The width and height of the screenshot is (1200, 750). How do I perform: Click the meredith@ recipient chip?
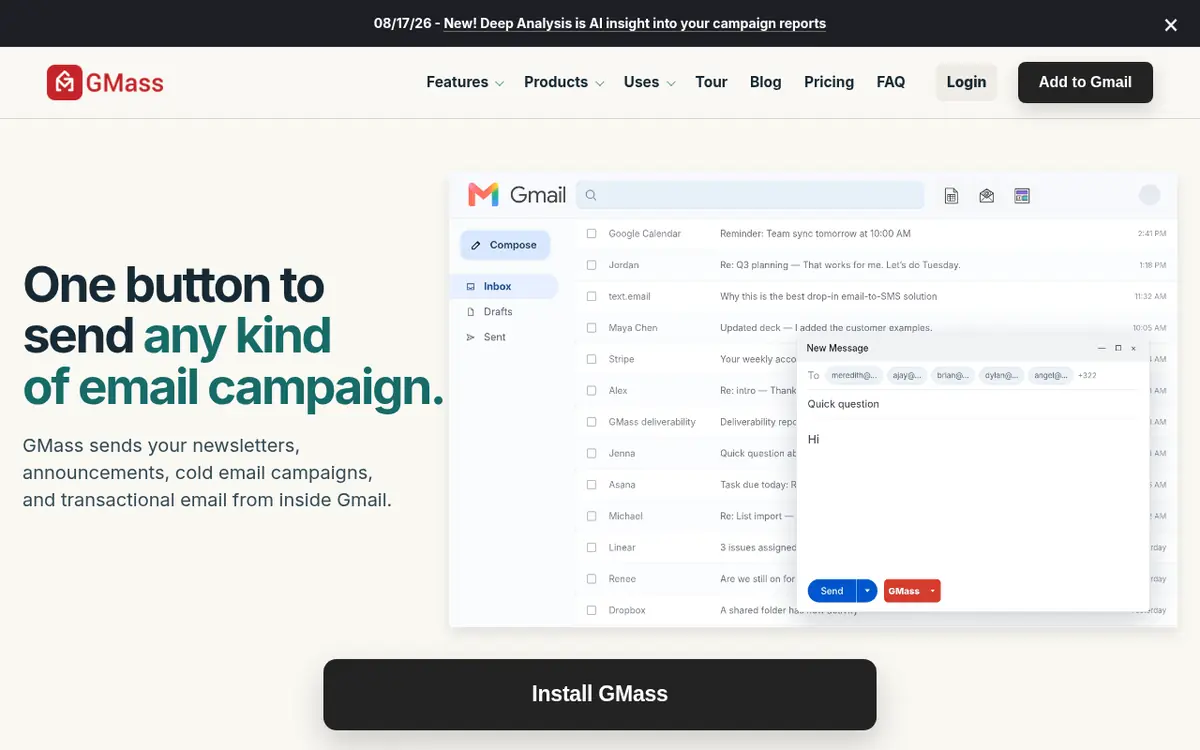tap(855, 375)
